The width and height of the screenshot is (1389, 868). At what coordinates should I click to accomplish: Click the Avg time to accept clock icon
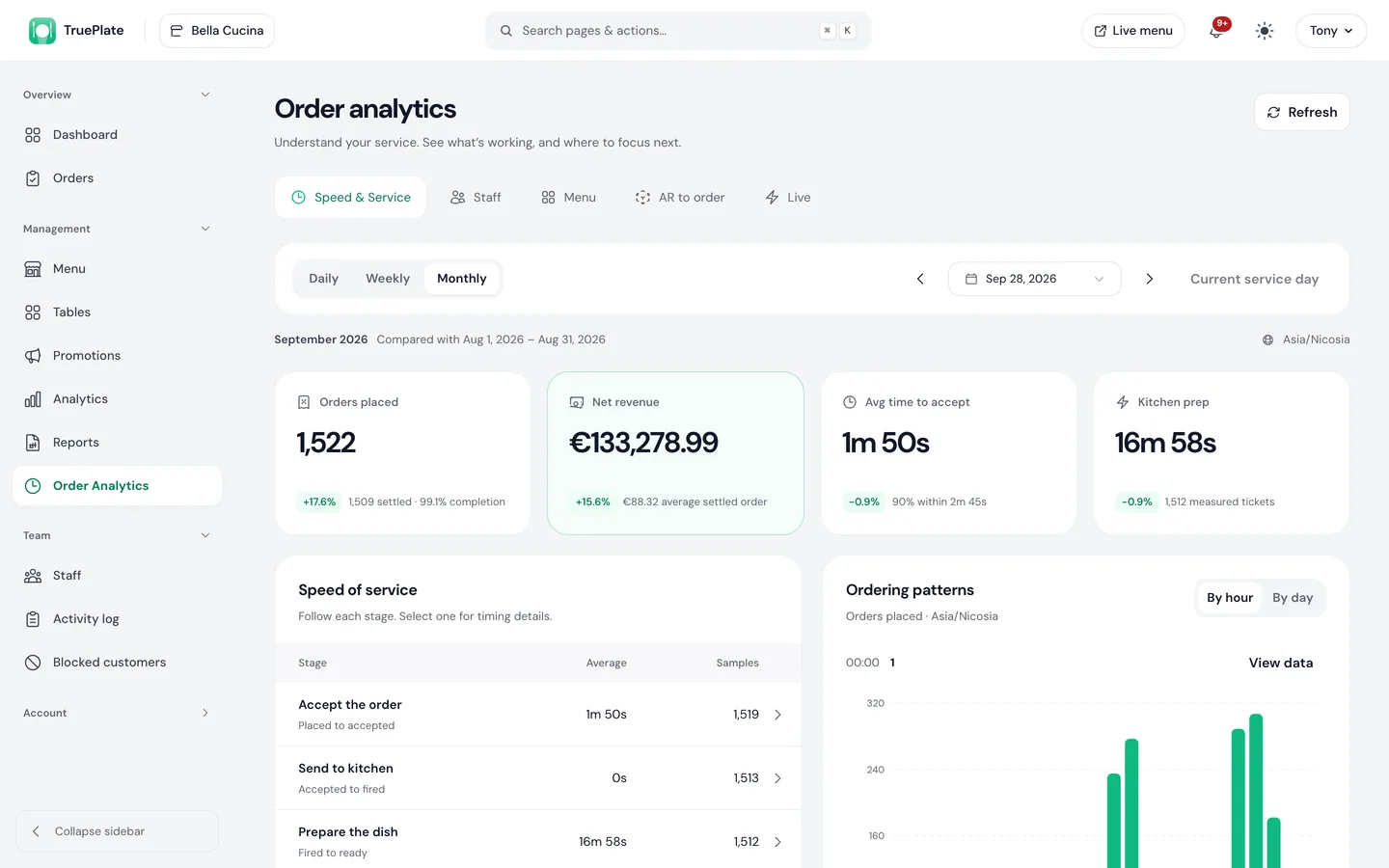click(x=850, y=402)
